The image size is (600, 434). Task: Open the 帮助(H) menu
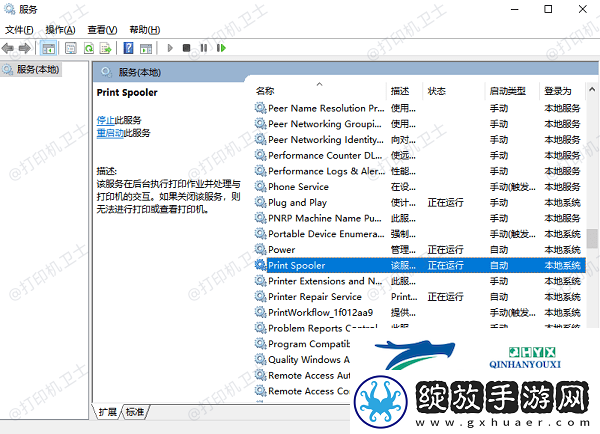145,30
